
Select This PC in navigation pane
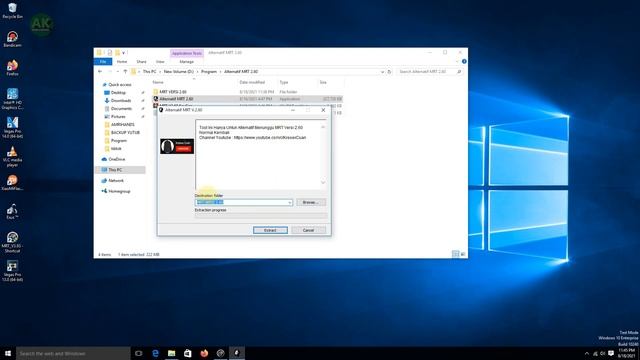pyautogui.click(x=115, y=170)
